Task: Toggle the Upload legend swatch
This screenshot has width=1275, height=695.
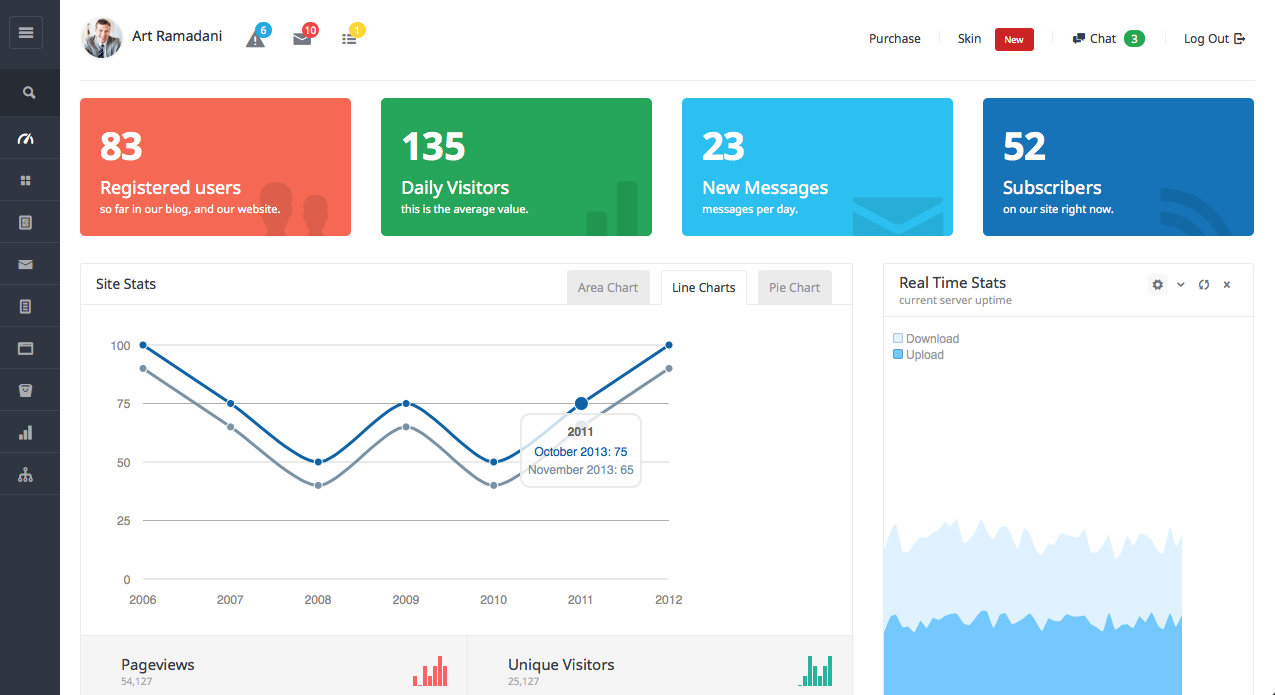Action: (898, 355)
